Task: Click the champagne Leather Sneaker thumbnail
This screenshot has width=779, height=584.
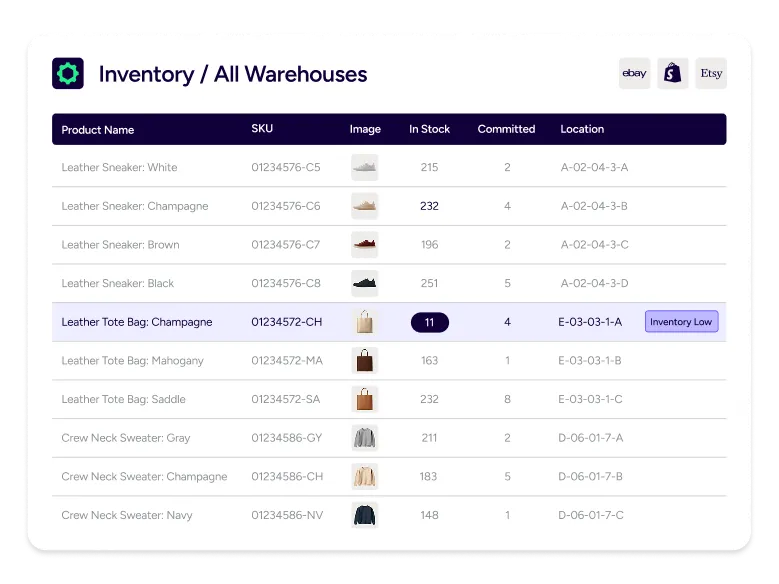Action: tap(364, 206)
